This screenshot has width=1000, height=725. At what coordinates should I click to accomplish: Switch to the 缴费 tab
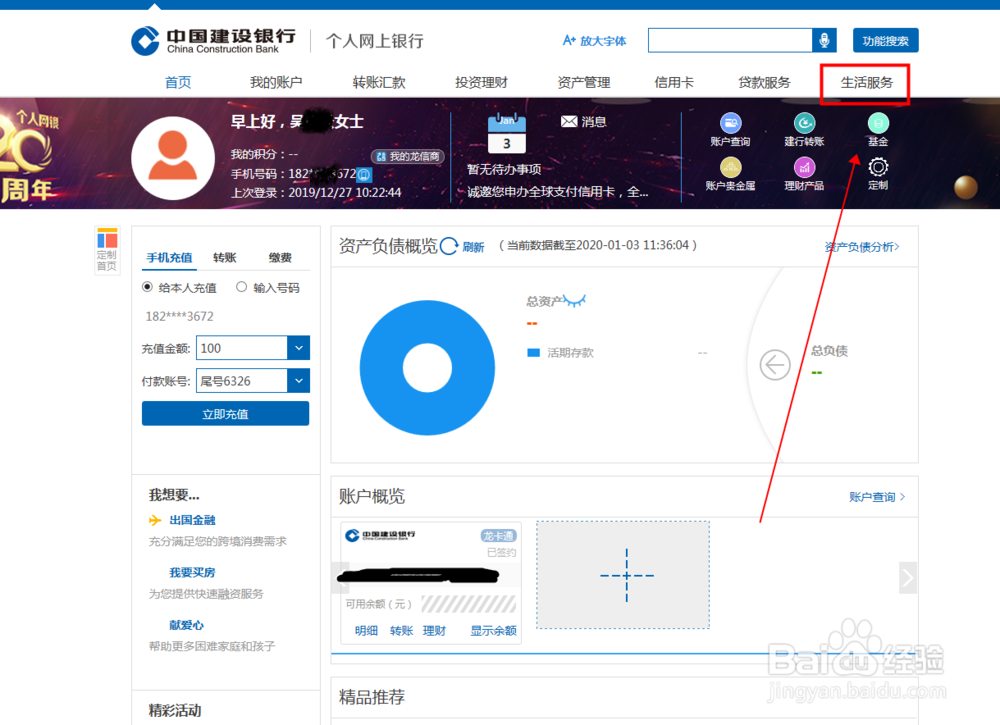[x=280, y=258]
